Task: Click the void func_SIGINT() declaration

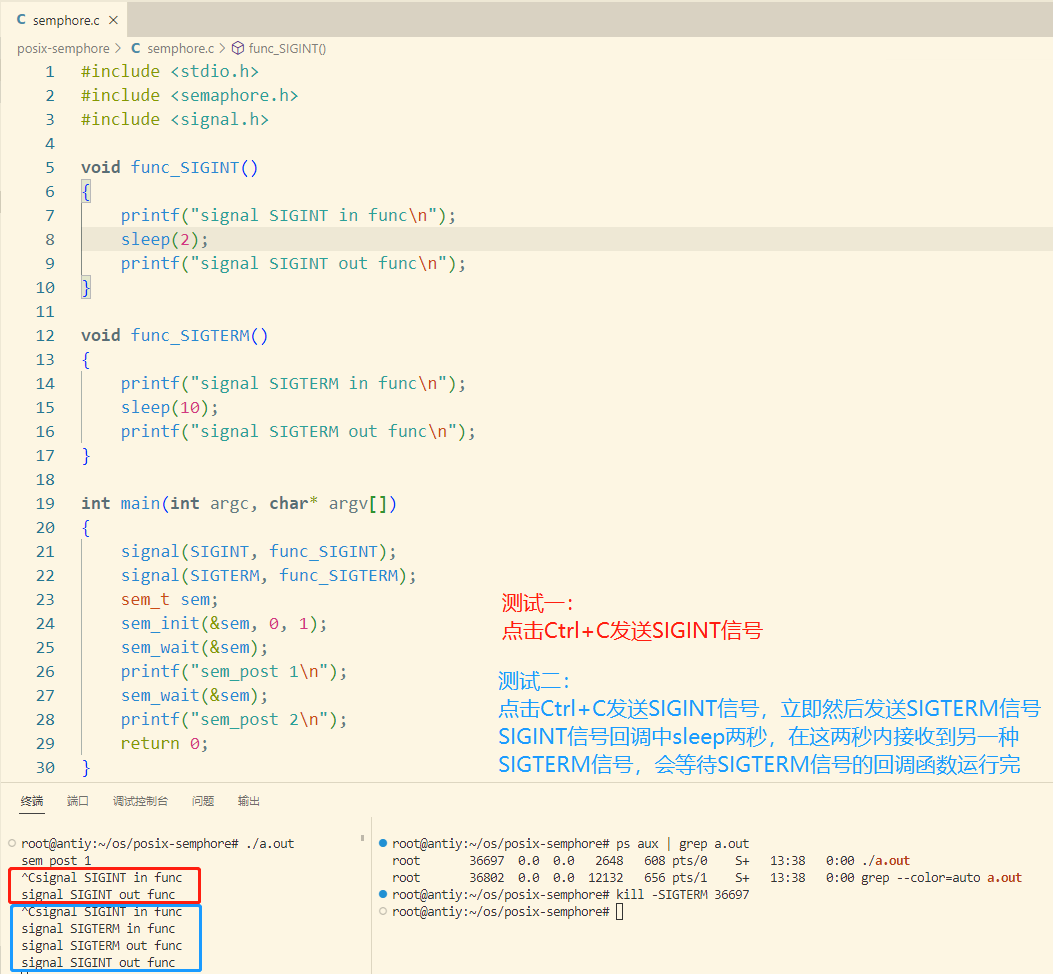Action: (169, 167)
